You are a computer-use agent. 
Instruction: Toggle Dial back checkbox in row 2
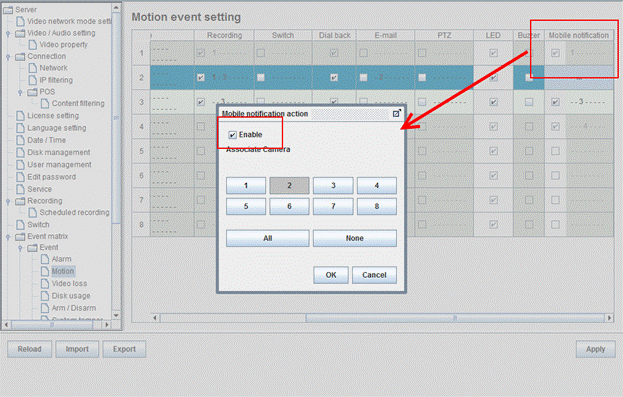click(x=334, y=77)
